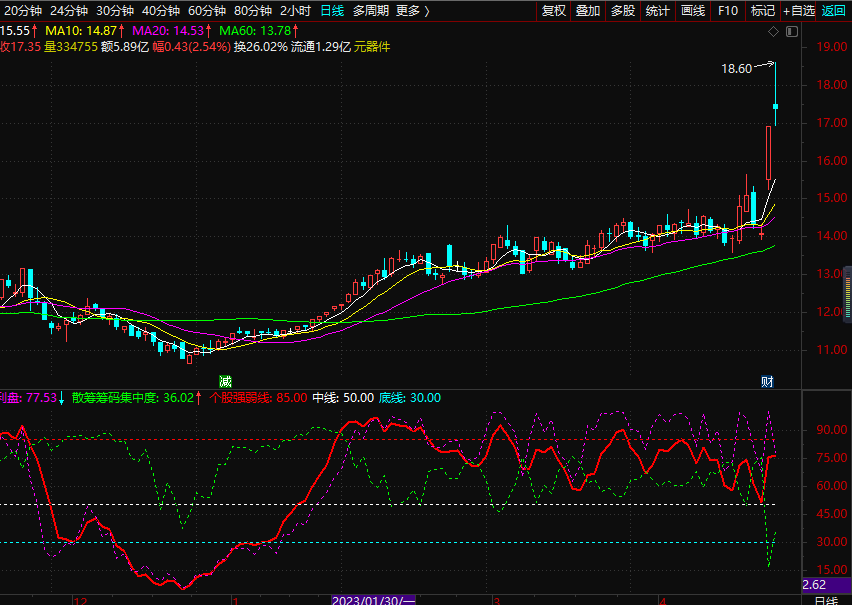Click the 返回 back button
The width and height of the screenshot is (852, 605).
834,11
